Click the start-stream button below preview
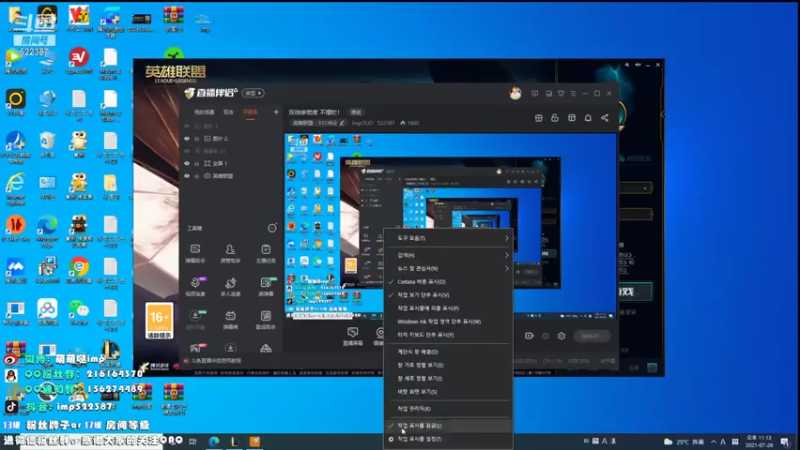This screenshot has width=800, height=450. 591,336
